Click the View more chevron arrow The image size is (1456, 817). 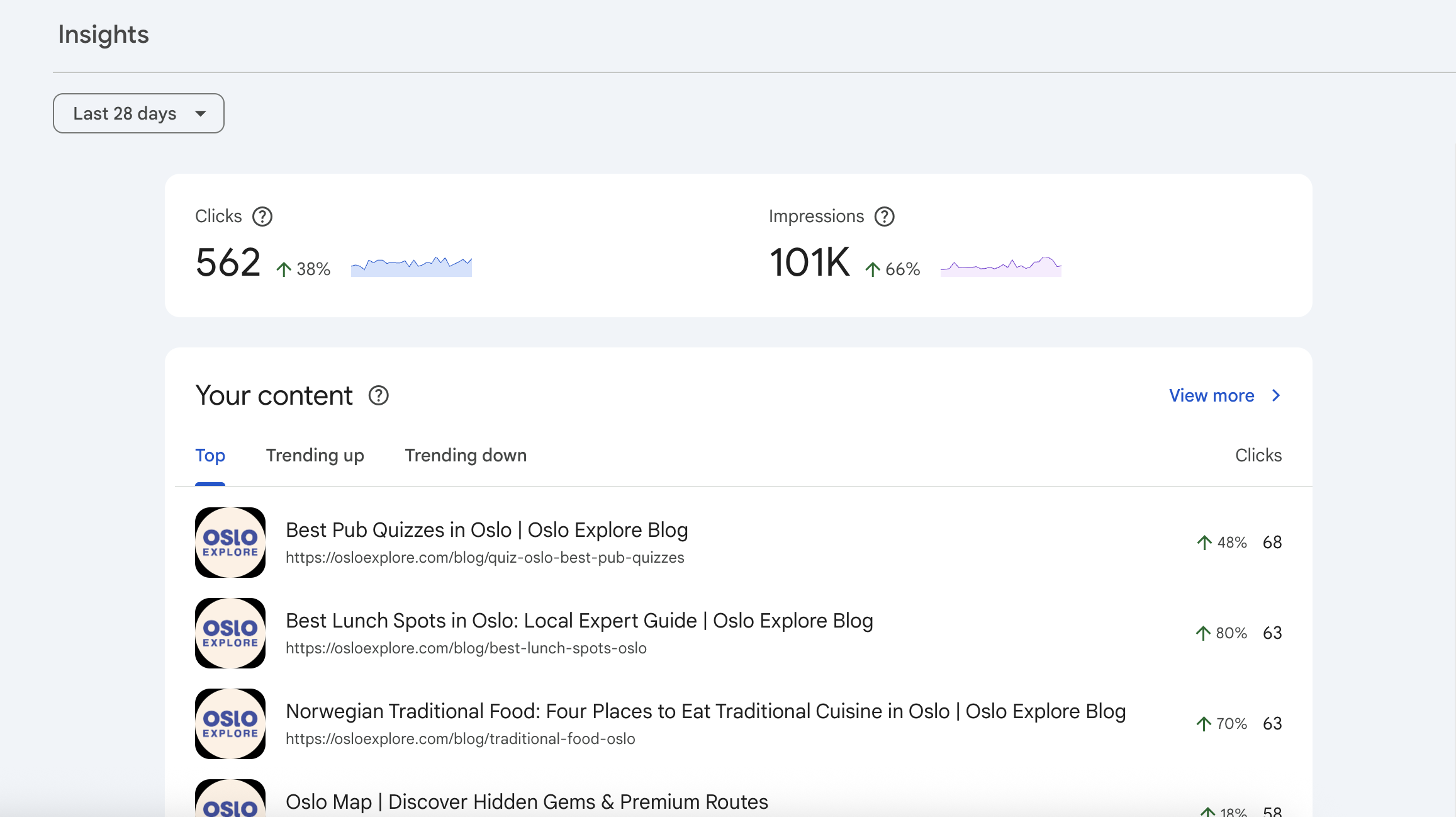pos(1276,395)
